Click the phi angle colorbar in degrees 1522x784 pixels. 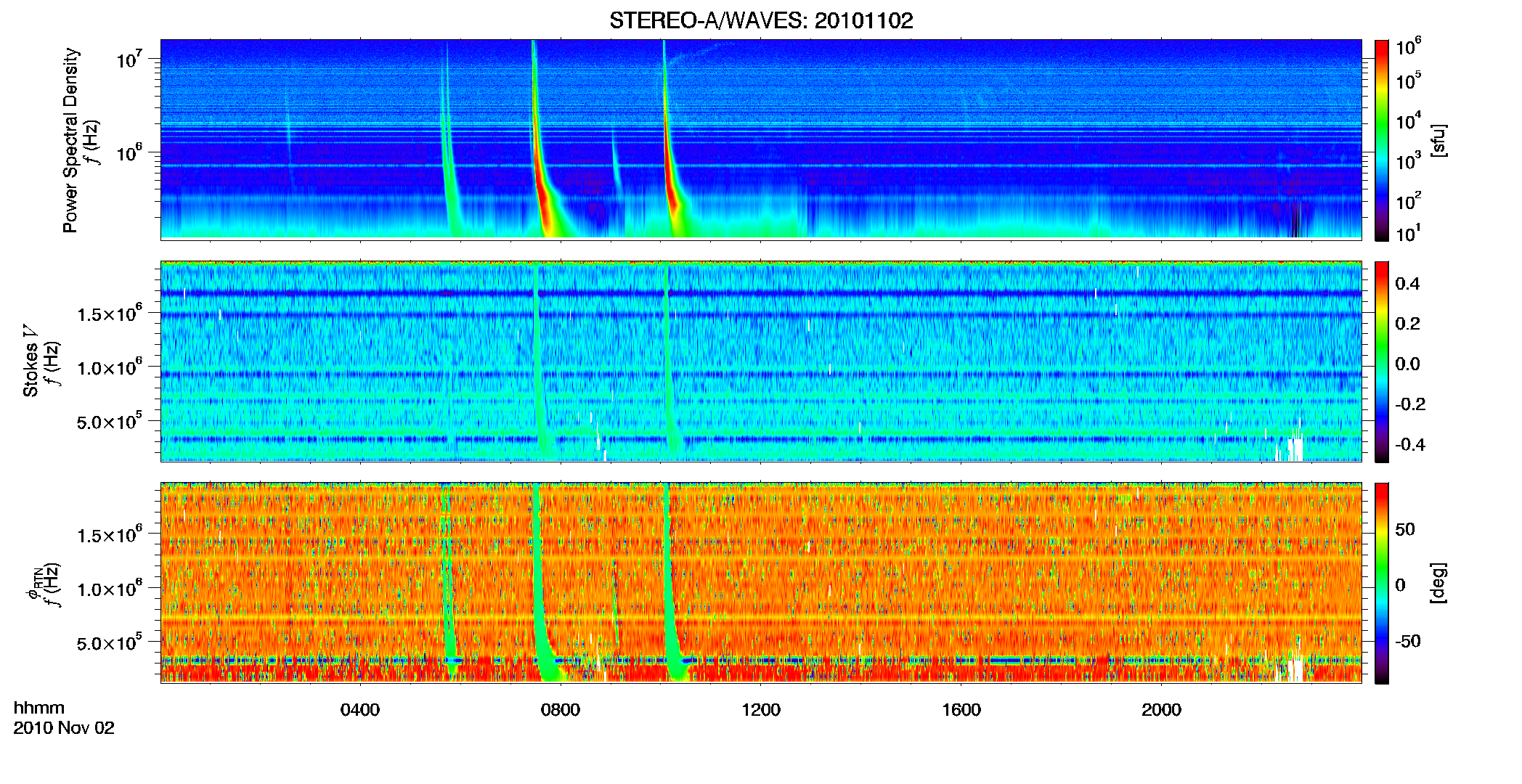click(1382, 583)
